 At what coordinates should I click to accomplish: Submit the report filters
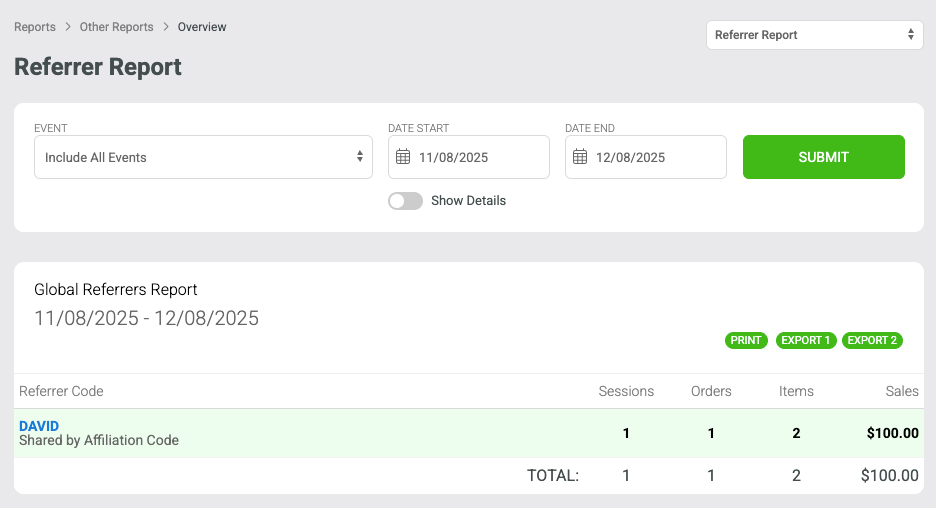(823, 157)
